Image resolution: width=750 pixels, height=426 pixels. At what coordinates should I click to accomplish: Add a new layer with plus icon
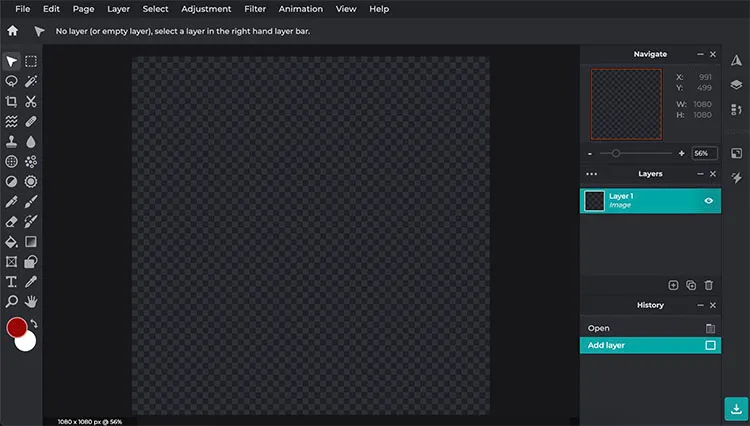coord(673,285)
